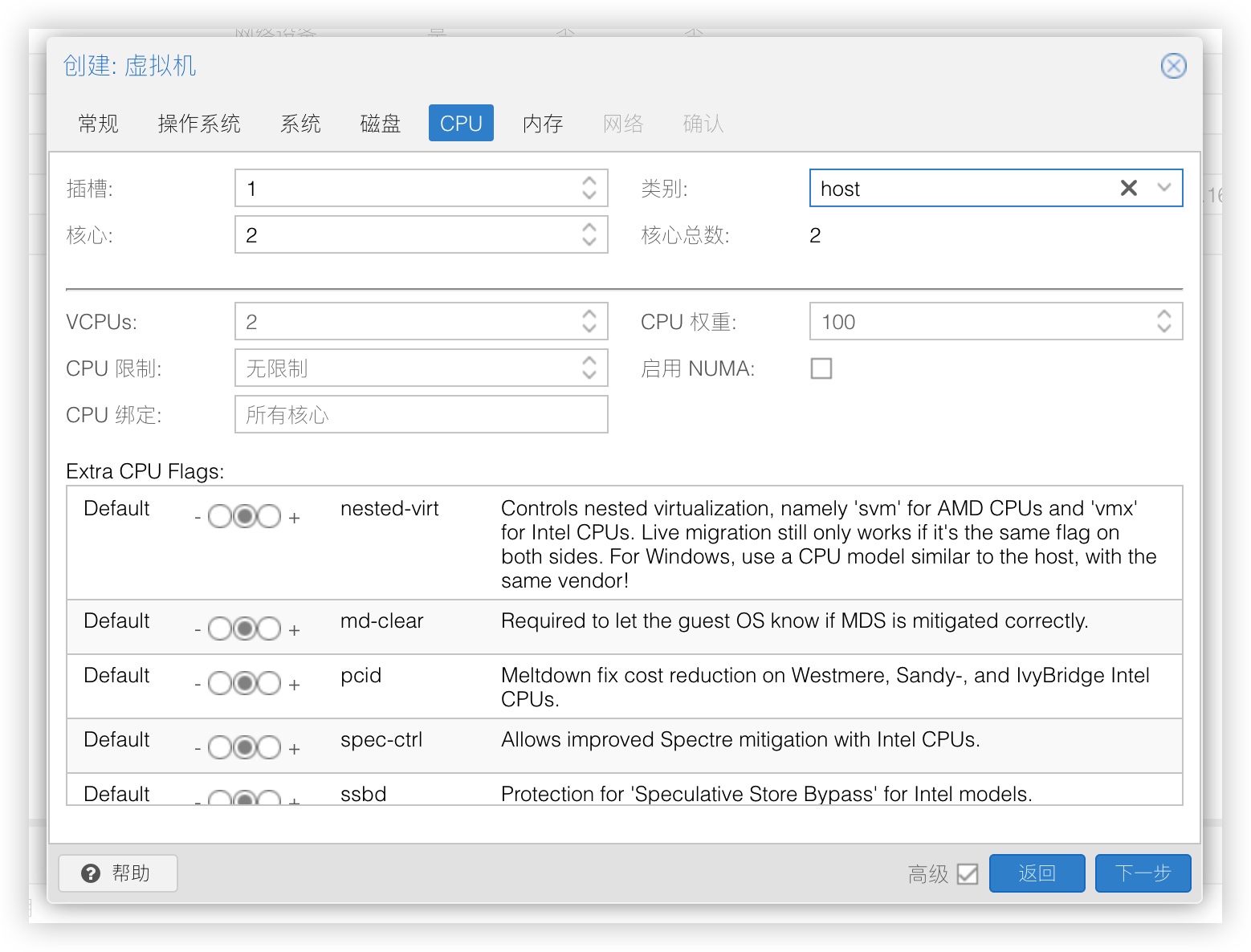Image resolution: width=1251 pixels, height=952 pixels.
Task: Enable the 启用 NUMA checkbox
Action: click(x=821, y=368)
